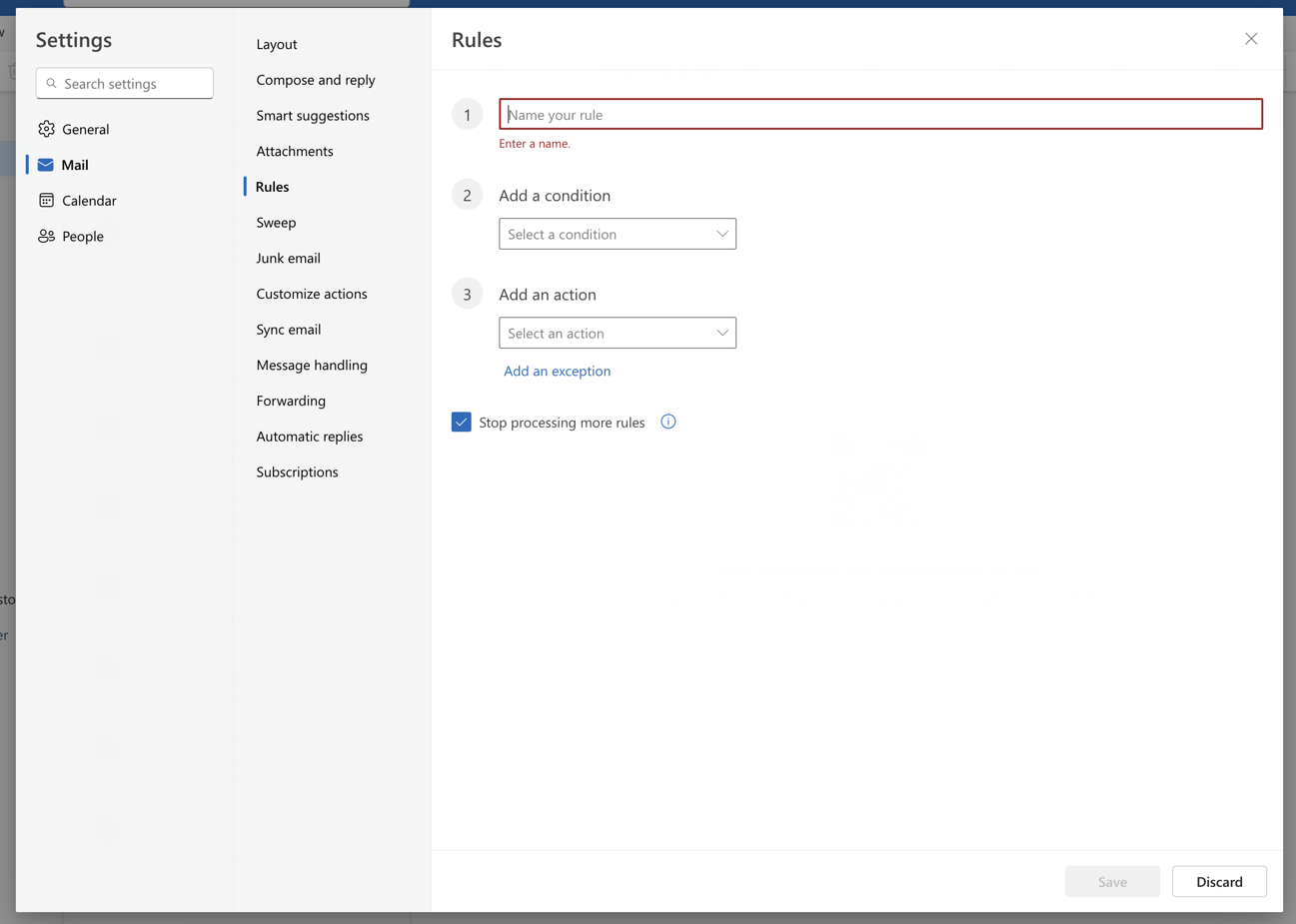
Task: Open Automatic replies settings
Action: [x=310, y=436]
